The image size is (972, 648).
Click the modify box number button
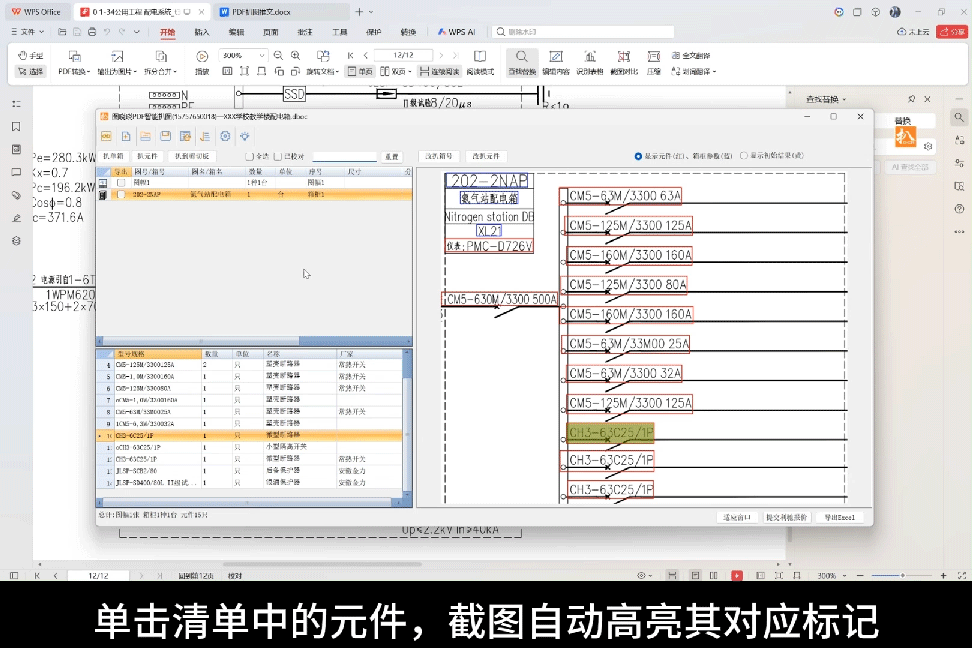[x=439, y=156]
